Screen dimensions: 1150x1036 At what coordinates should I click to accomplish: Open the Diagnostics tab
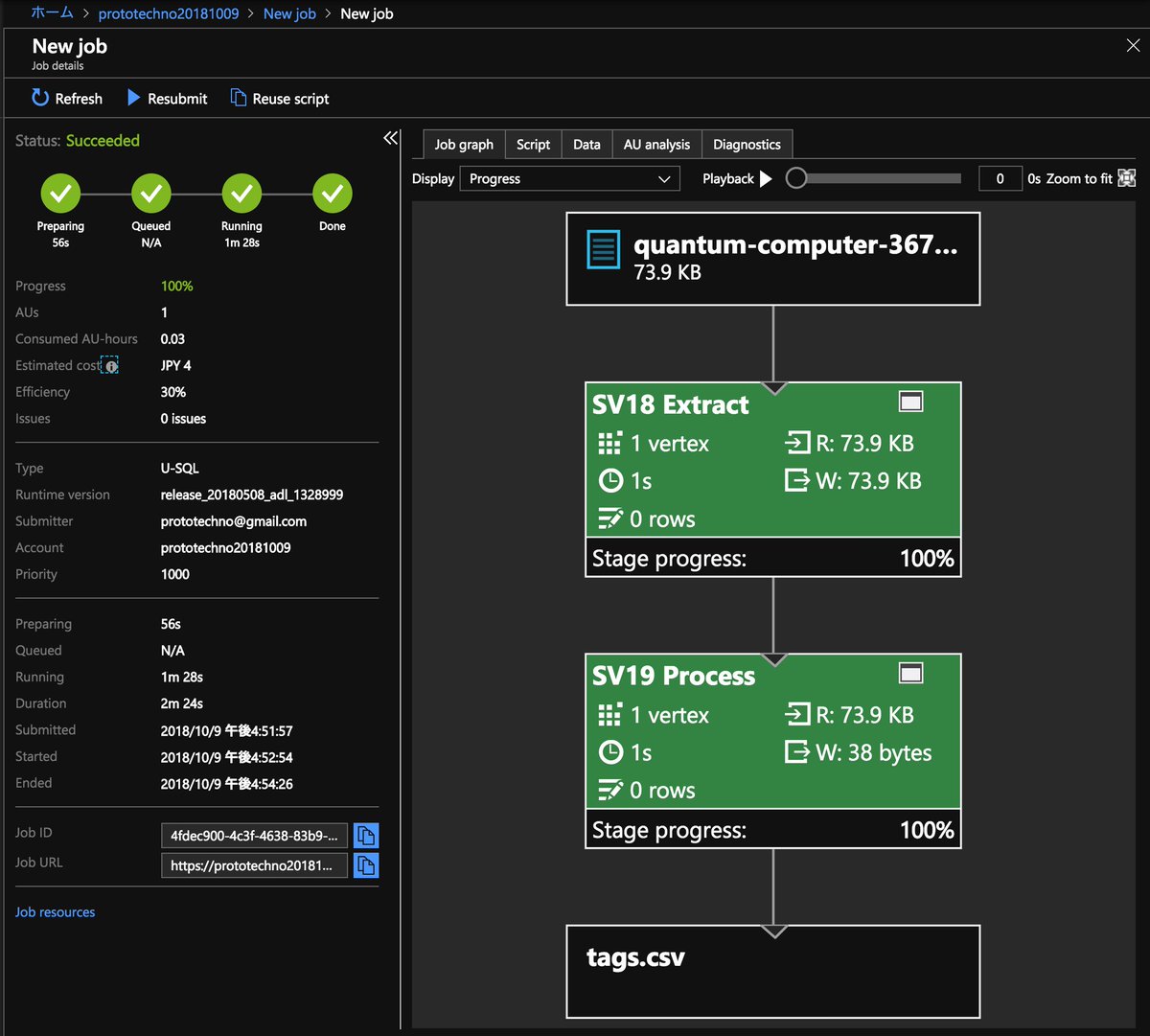coord(747,145)
